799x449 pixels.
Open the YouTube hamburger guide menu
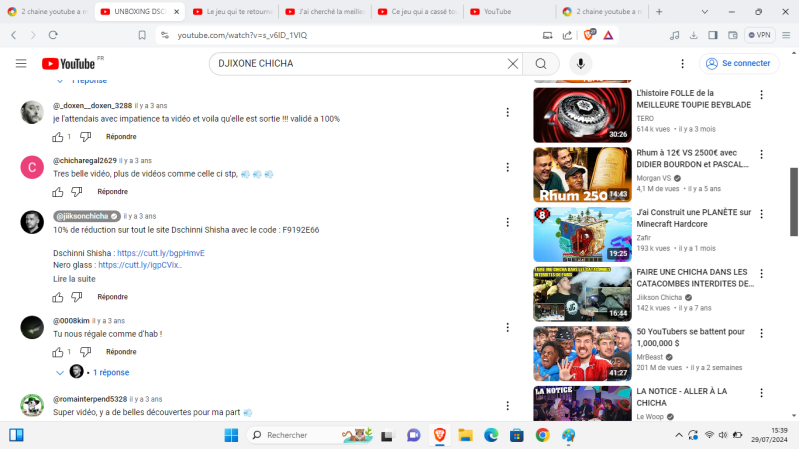pos(21,64)
